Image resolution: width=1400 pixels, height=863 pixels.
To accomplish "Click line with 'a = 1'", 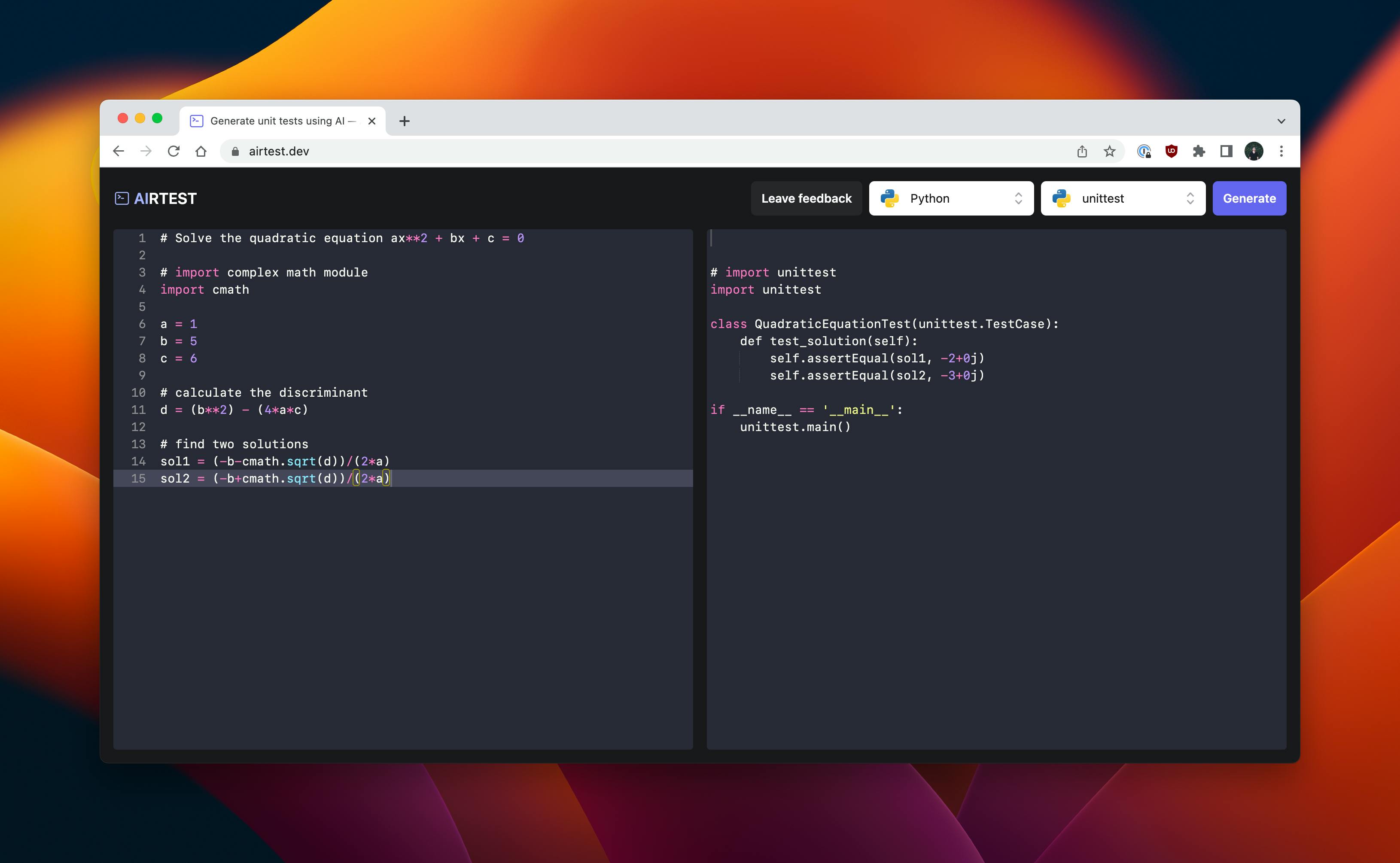I will tap(179, 324).
